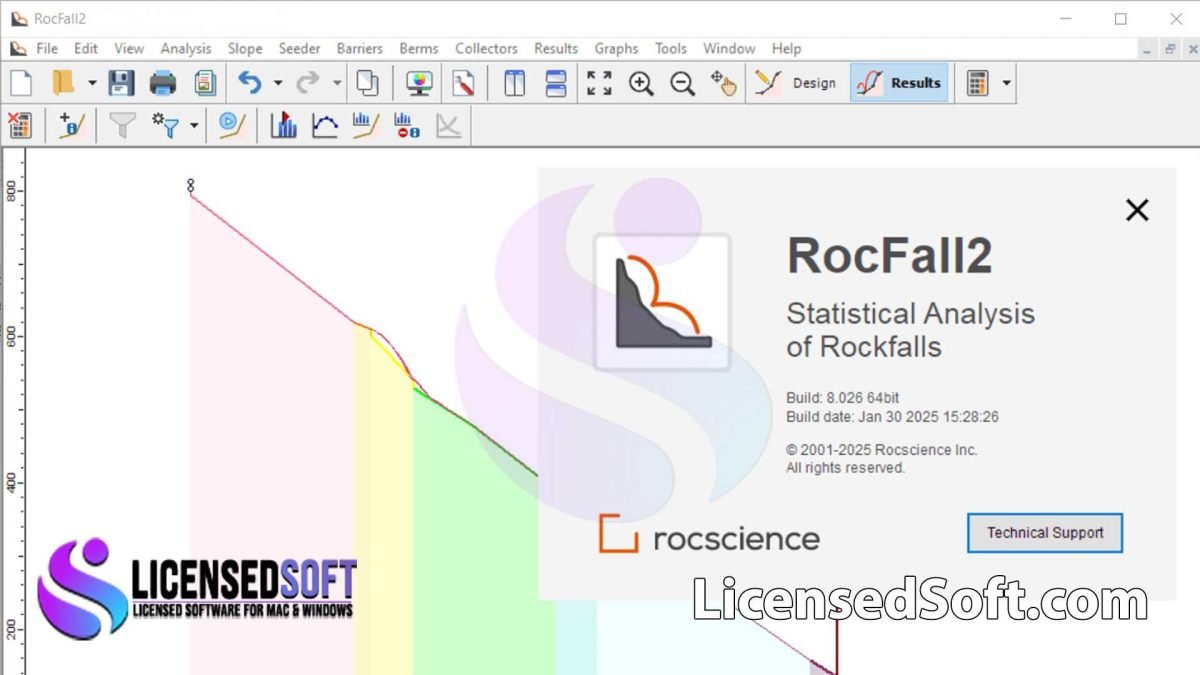Open the Analysis menu

pyautogui.click(x=186, y=48)
